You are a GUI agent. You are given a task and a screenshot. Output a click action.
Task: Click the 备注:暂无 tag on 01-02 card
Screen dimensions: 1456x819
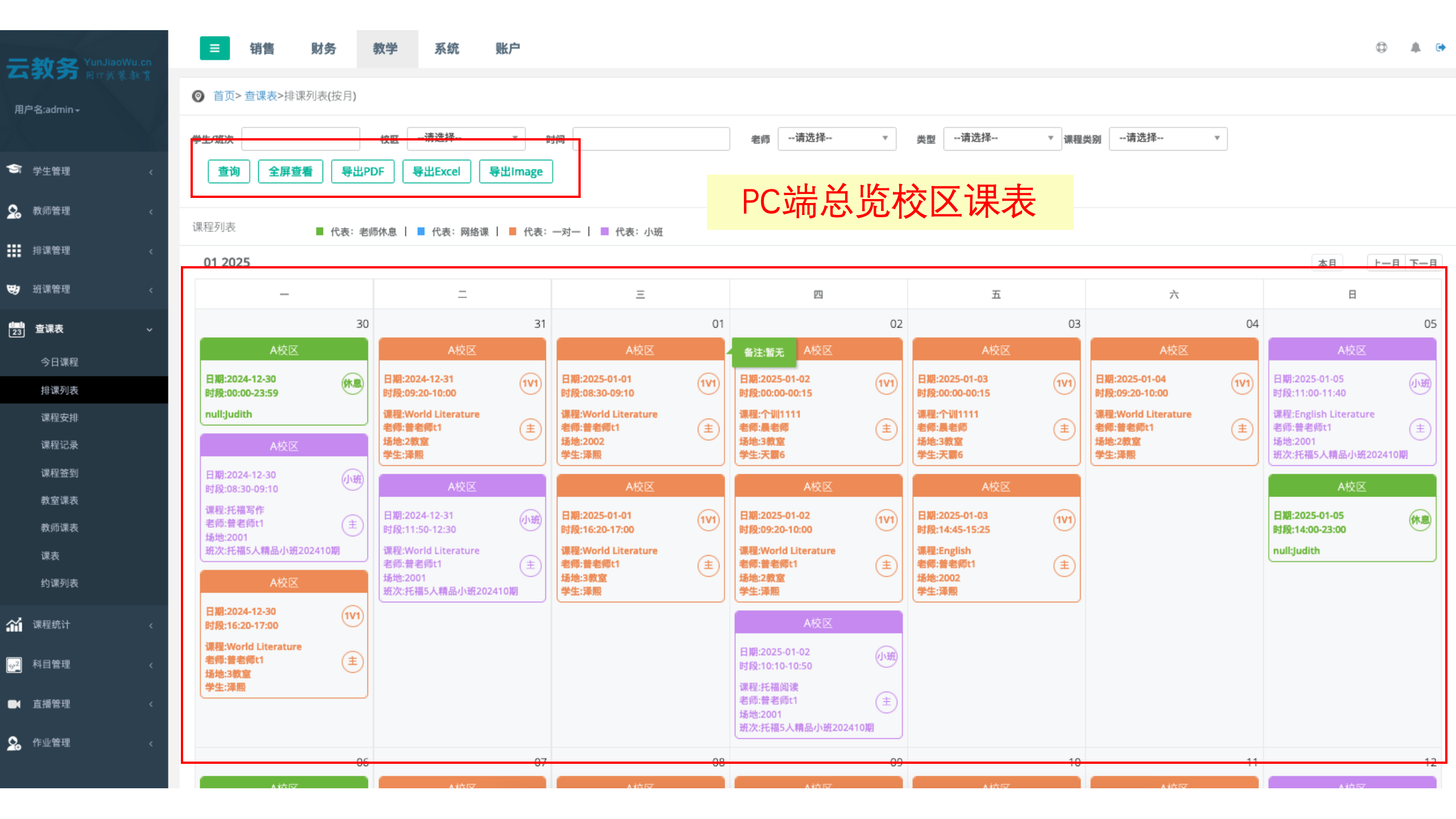tap(764, 353)
